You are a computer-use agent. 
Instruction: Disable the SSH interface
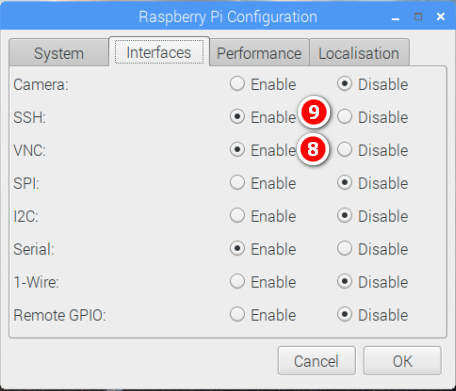344,117
